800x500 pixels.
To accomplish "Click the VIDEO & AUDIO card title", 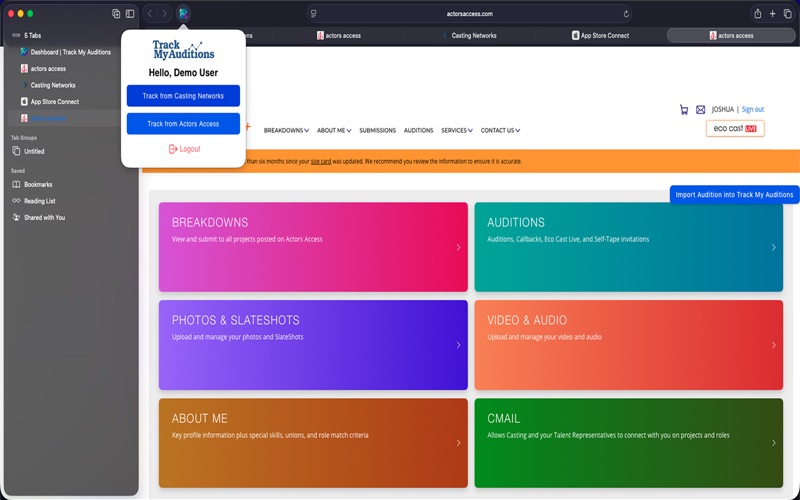I will click(527, 320).
